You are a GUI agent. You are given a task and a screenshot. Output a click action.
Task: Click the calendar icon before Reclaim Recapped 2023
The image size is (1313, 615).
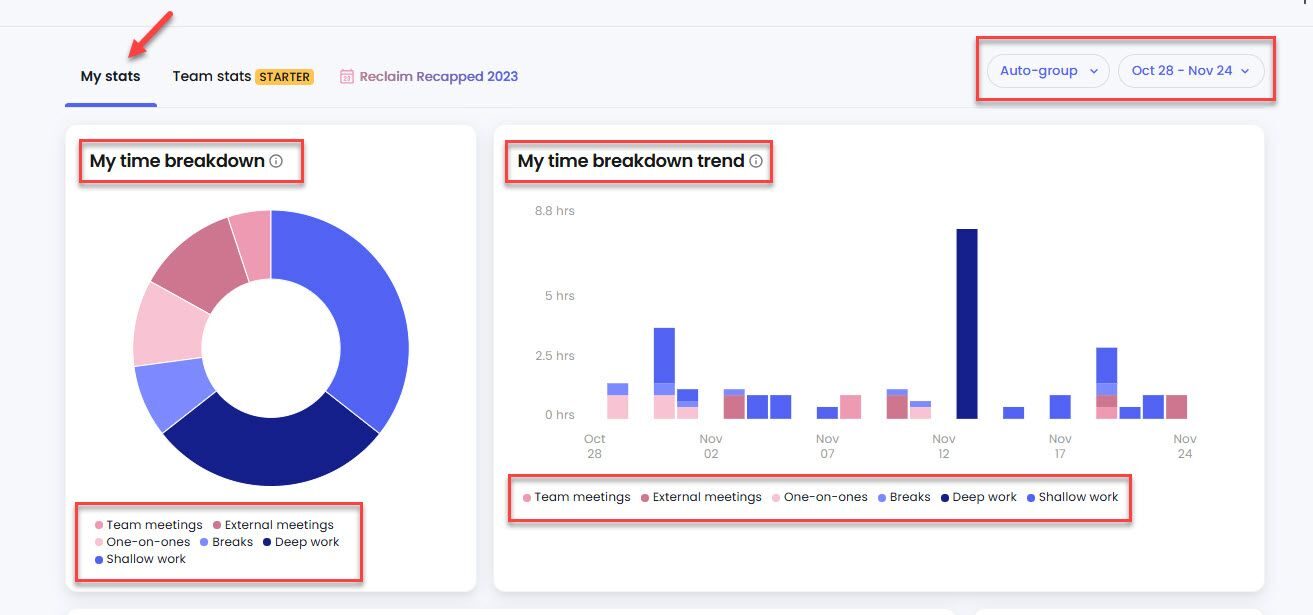347,76
